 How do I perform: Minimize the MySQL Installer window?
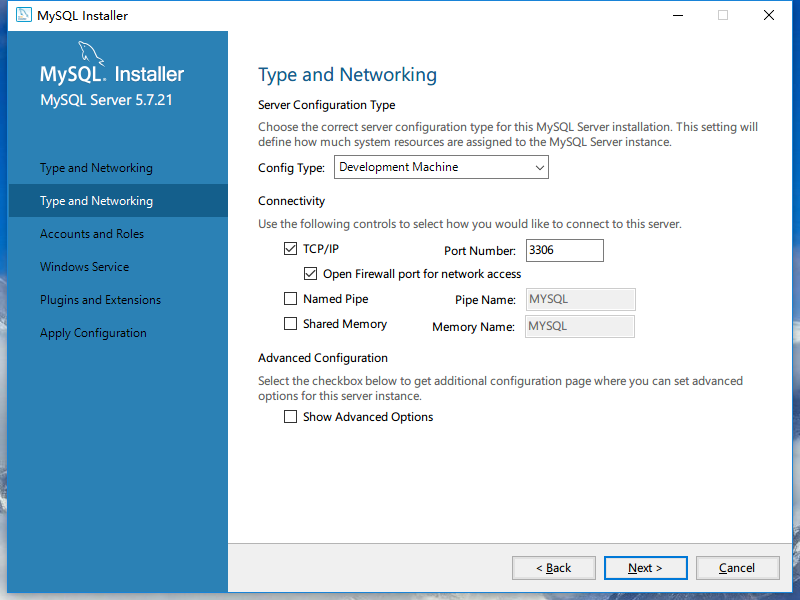click(676, 15)
